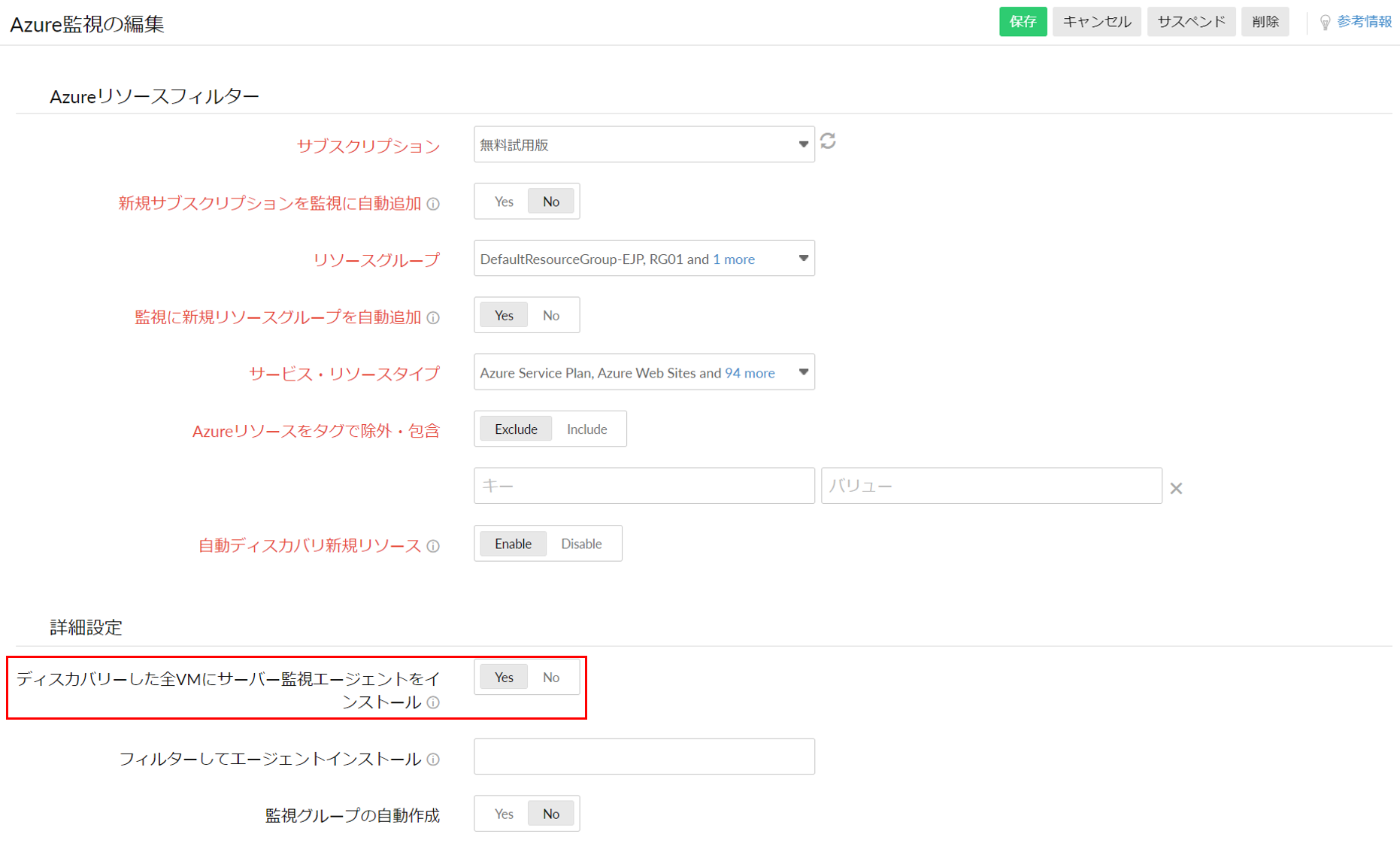Set server agent install on discovered VMs to No
The height and width of the screenshot is (846, 1400).
[550, 677]
